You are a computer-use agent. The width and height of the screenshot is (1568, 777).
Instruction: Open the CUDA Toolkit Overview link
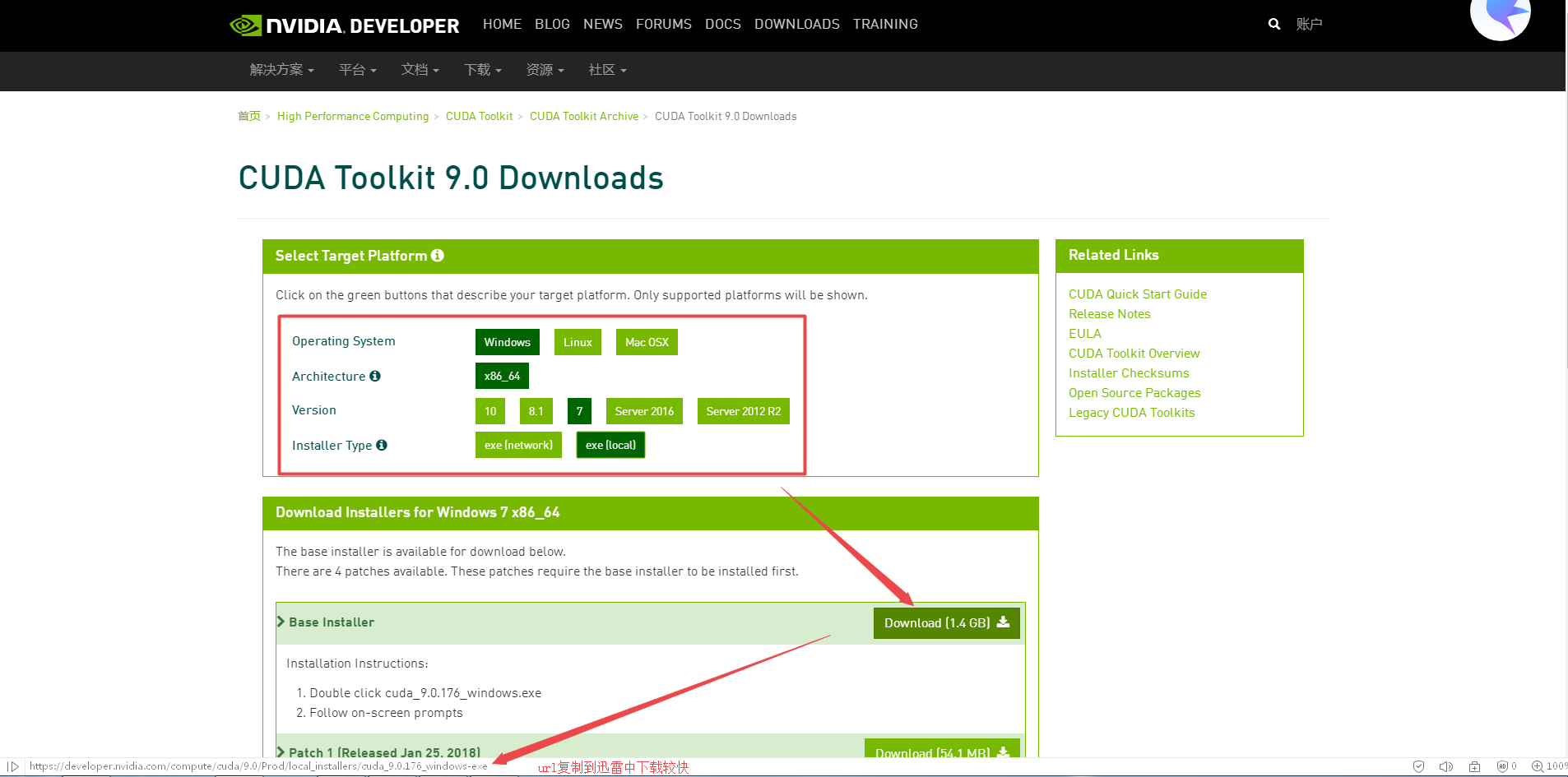(1134, 354)
